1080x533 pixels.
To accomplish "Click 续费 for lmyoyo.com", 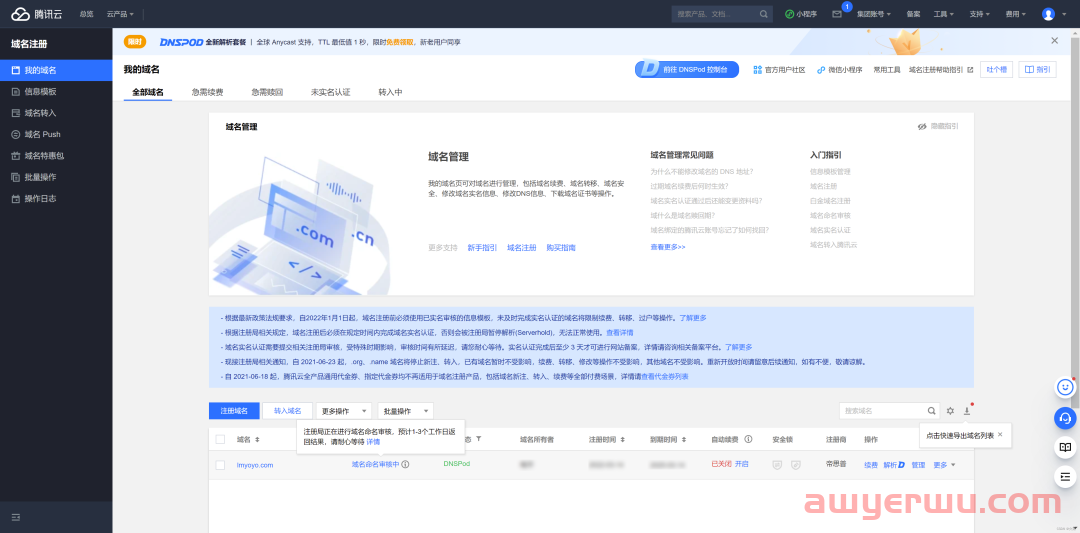I will coord(871,465).
